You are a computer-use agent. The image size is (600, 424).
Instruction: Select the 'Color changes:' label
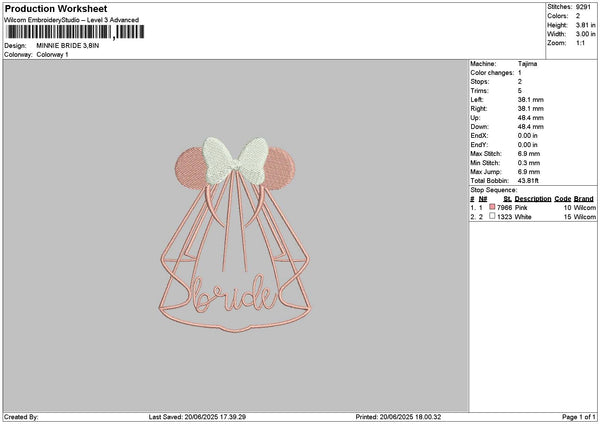(x=492, y=73)
